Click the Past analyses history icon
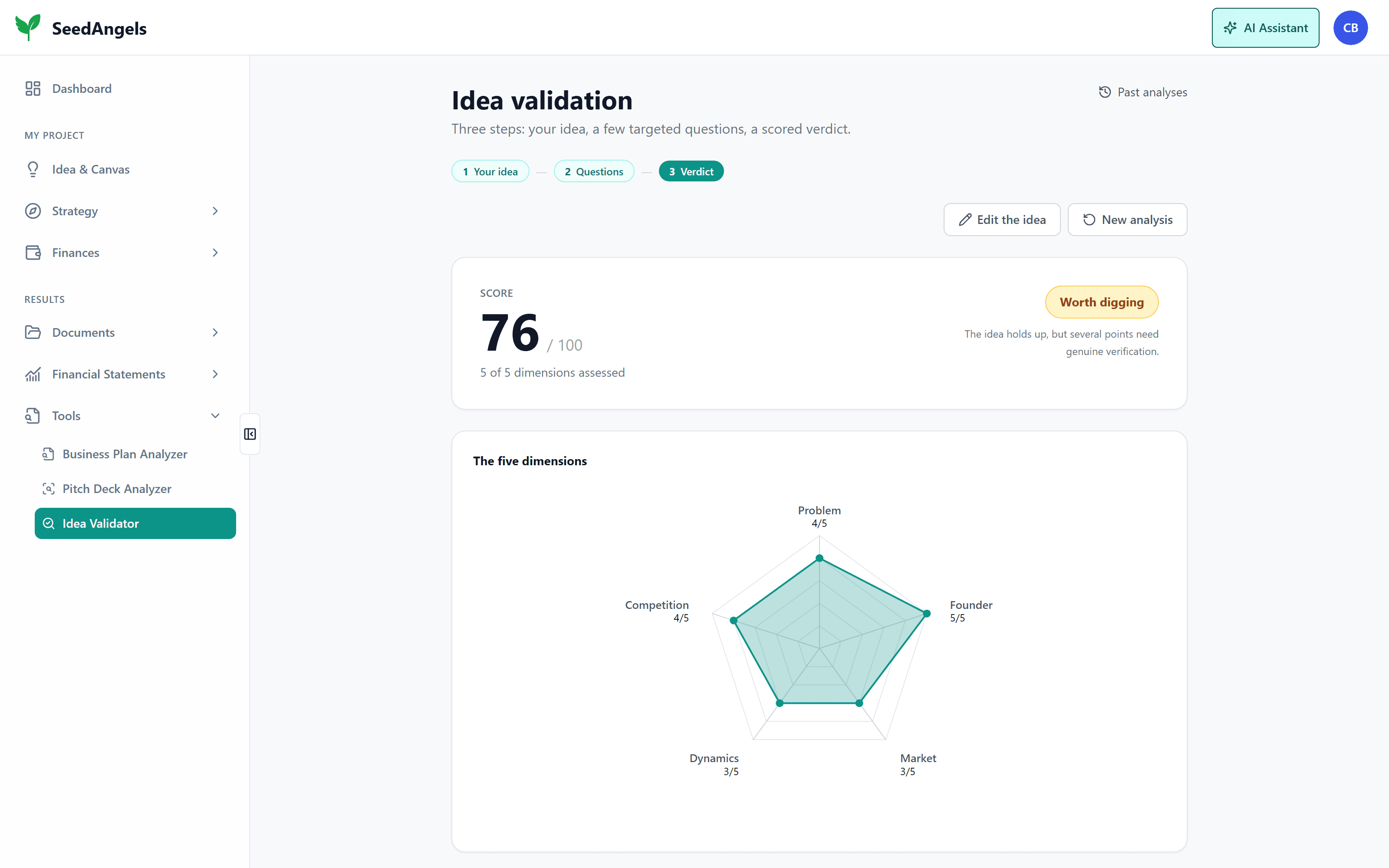 click(1104, 92)
